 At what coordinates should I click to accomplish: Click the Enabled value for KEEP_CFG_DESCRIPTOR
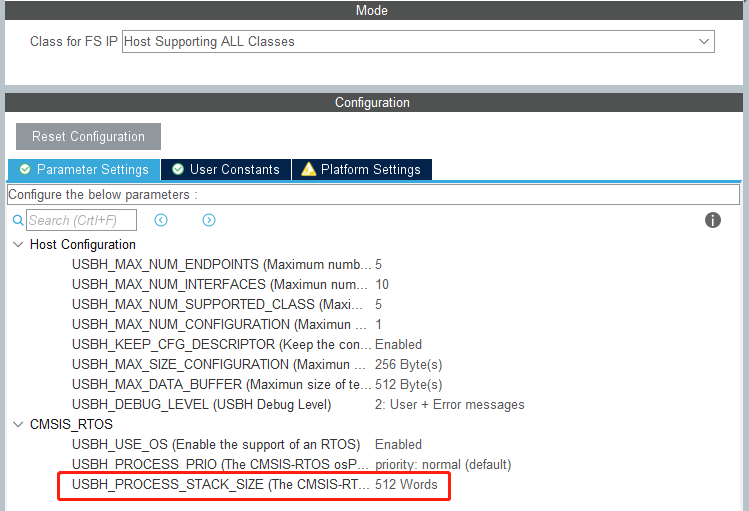pyautogui.click(x=398, y=345)
